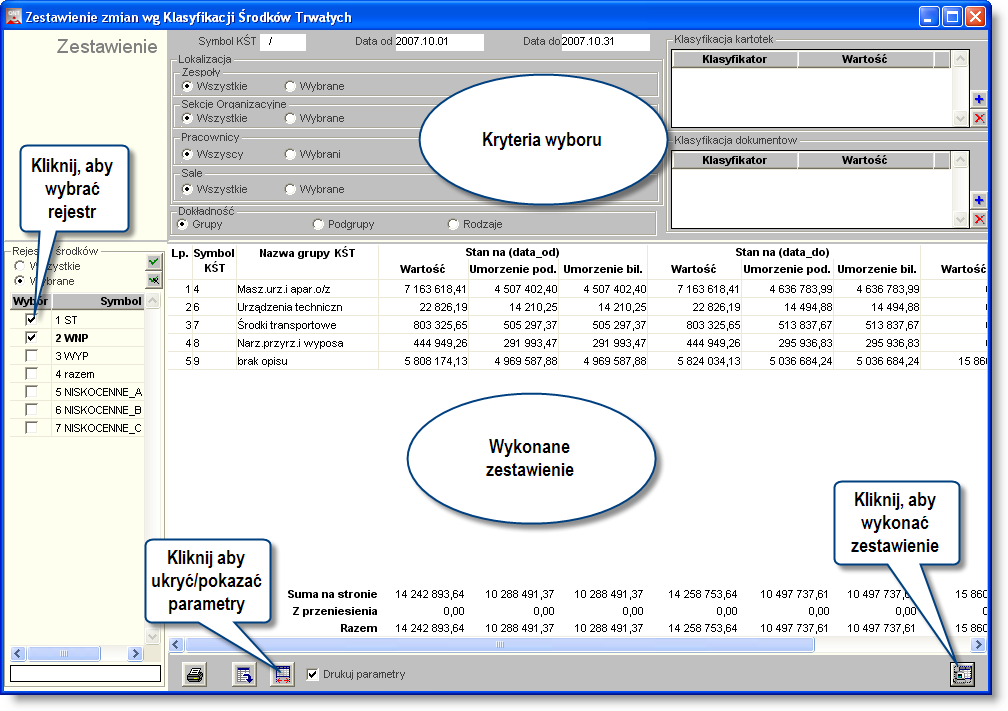Screen dimensions: 1008x711
Task: Select Wybrane under Zespoły
Action: (x=291, y=86)
